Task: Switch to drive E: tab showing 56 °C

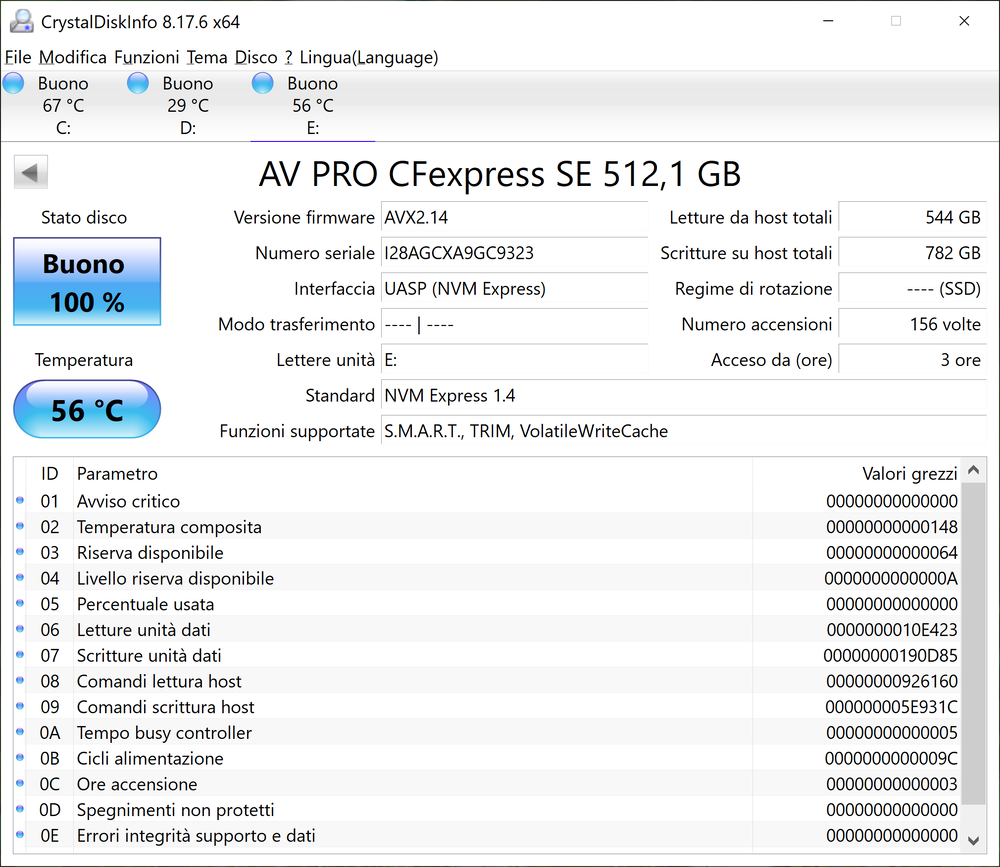Action: pyautogui.click(x=312, y=105)
